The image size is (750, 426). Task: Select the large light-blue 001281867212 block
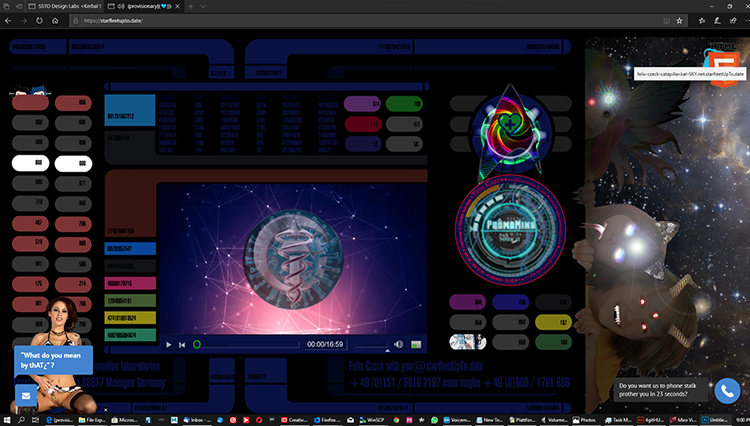click(130, 110)
